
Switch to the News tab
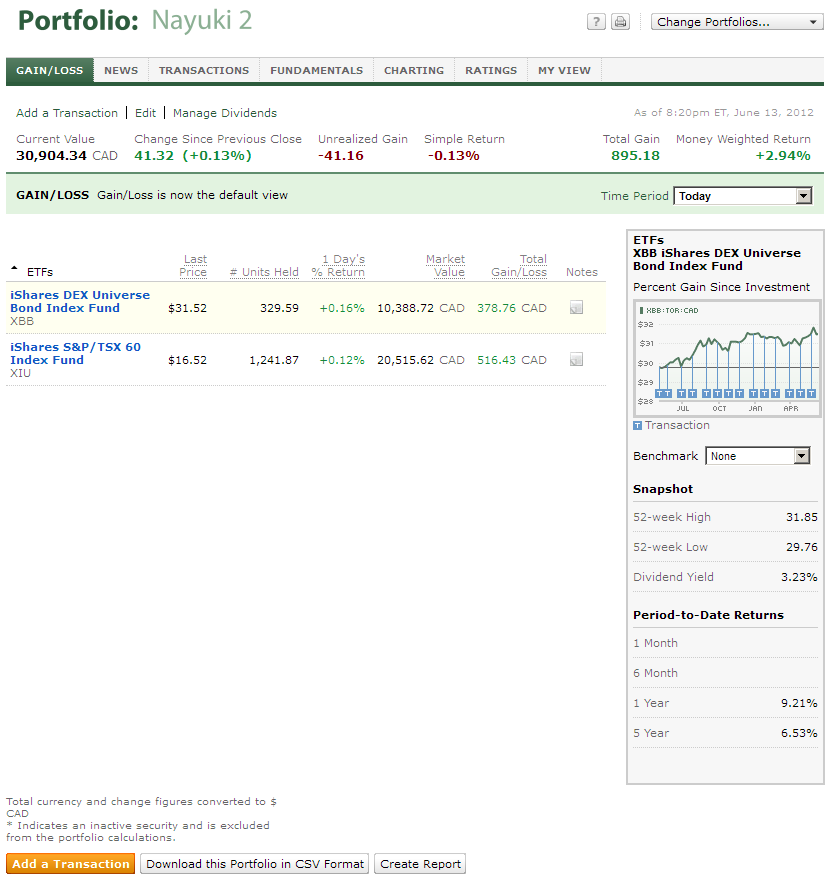(x=121, y=71)
